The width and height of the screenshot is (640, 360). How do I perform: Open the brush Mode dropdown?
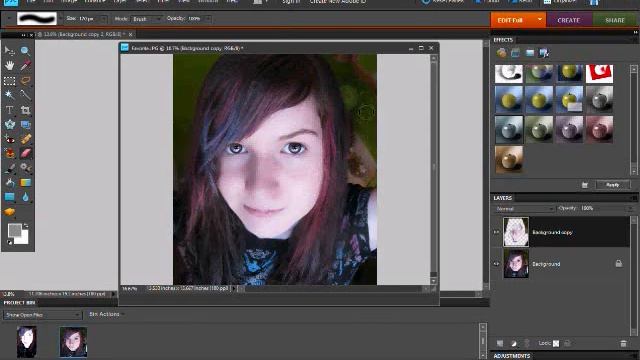(x=147, y=19)
